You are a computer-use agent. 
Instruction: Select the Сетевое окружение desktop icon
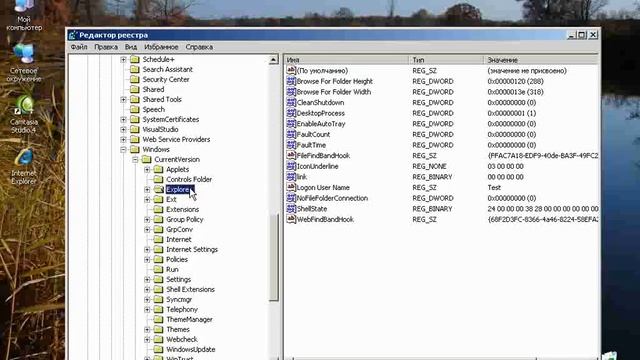[24, 62]
